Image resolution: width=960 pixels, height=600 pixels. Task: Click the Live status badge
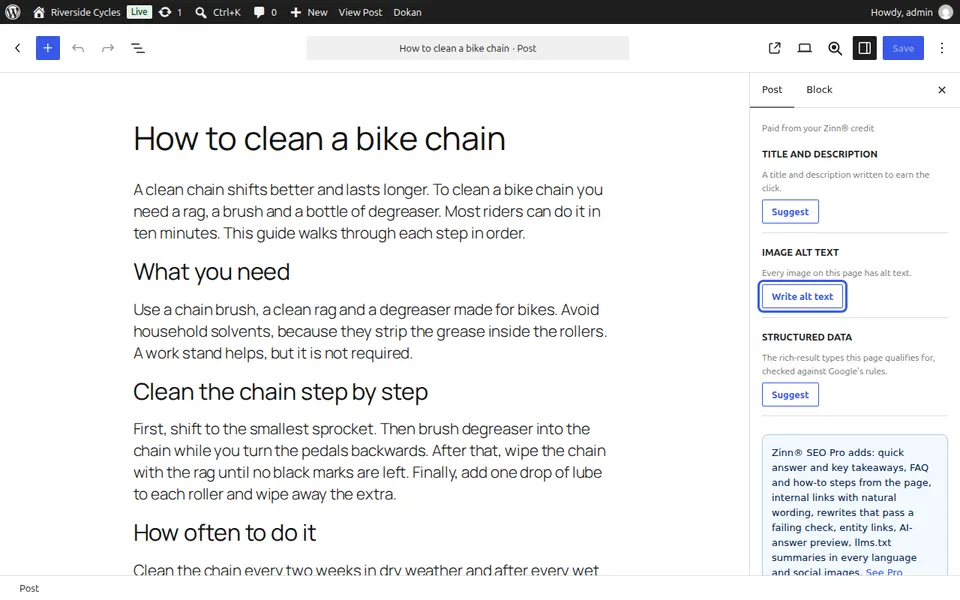pos(139,12)
